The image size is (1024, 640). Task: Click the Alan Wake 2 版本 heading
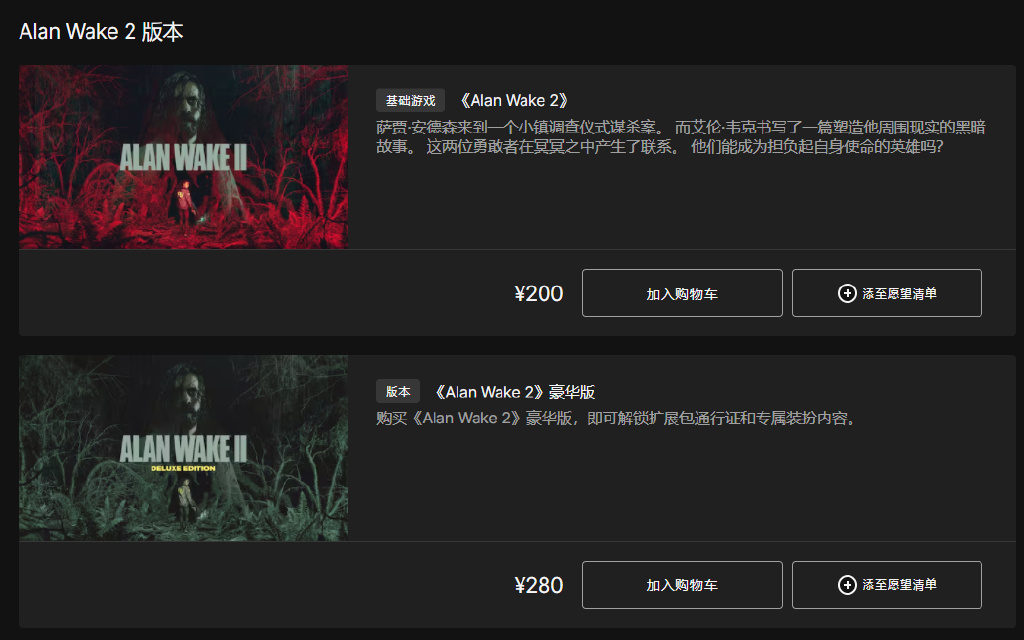point(101,32)
